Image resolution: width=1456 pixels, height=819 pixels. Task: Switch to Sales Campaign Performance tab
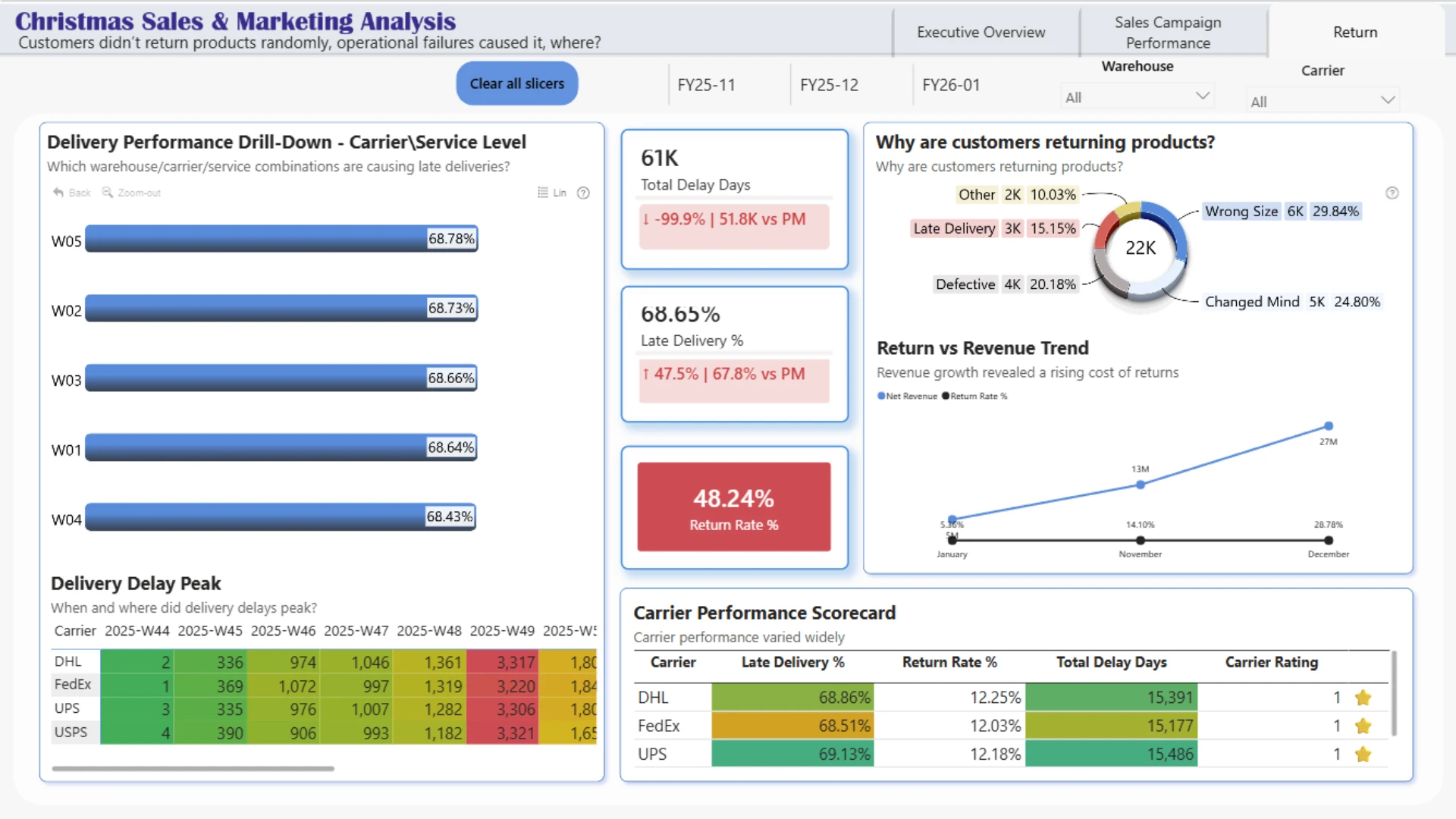tap(1168, 32)
